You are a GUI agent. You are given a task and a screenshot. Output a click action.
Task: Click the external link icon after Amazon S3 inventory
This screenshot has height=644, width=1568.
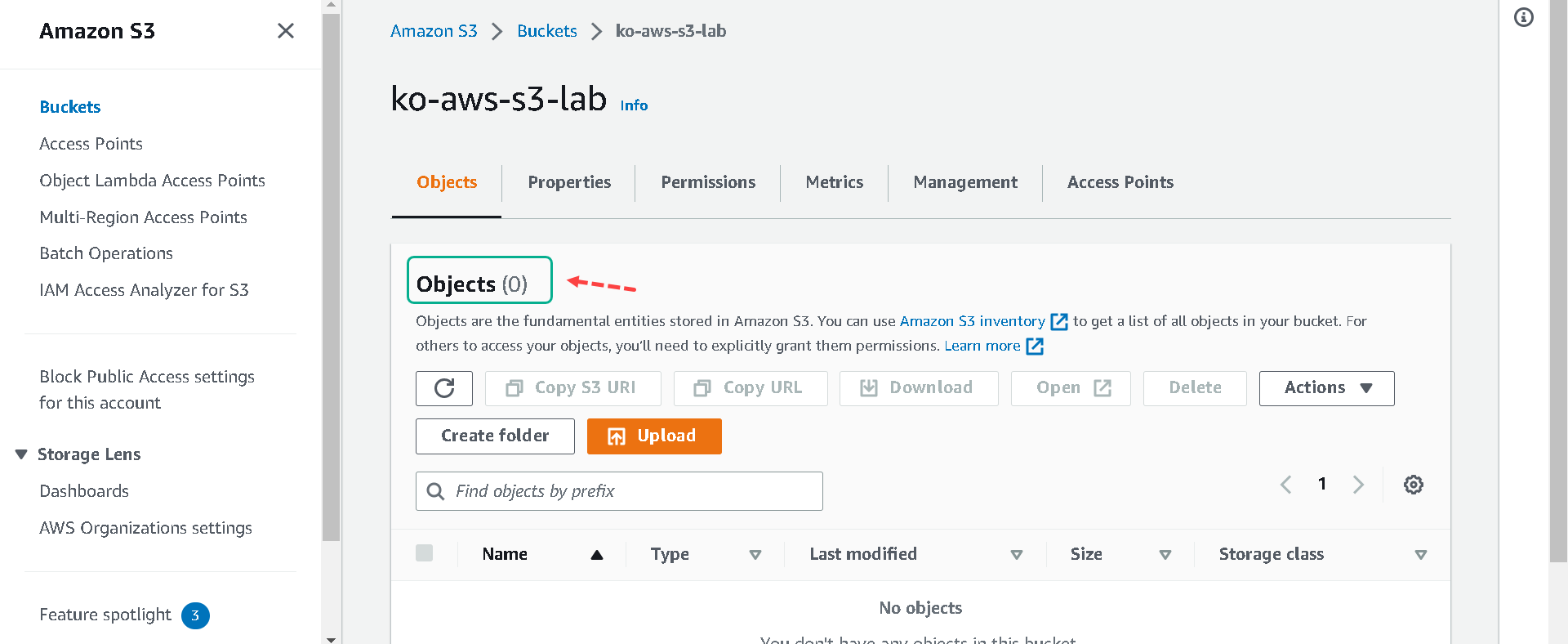point(1059,322)
